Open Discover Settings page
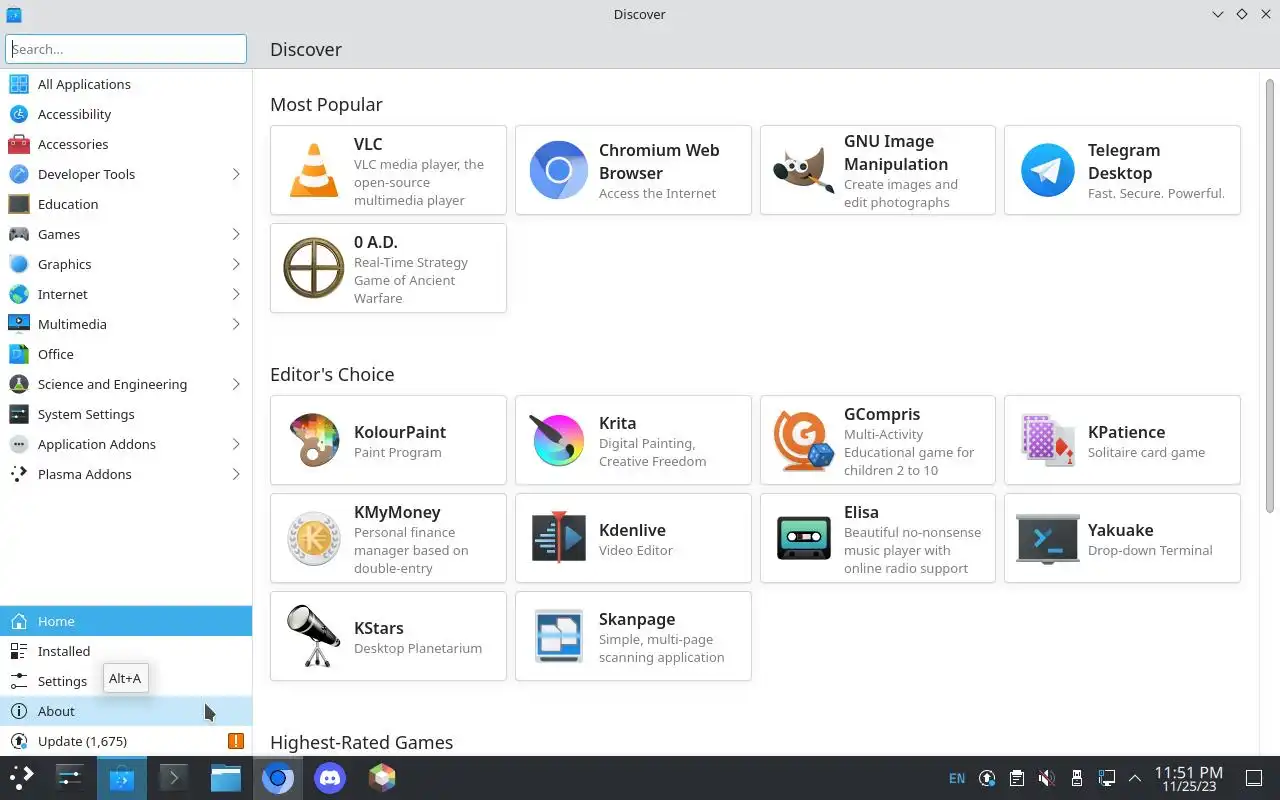This screenshot has width=1280, height=800. (126, 681)
